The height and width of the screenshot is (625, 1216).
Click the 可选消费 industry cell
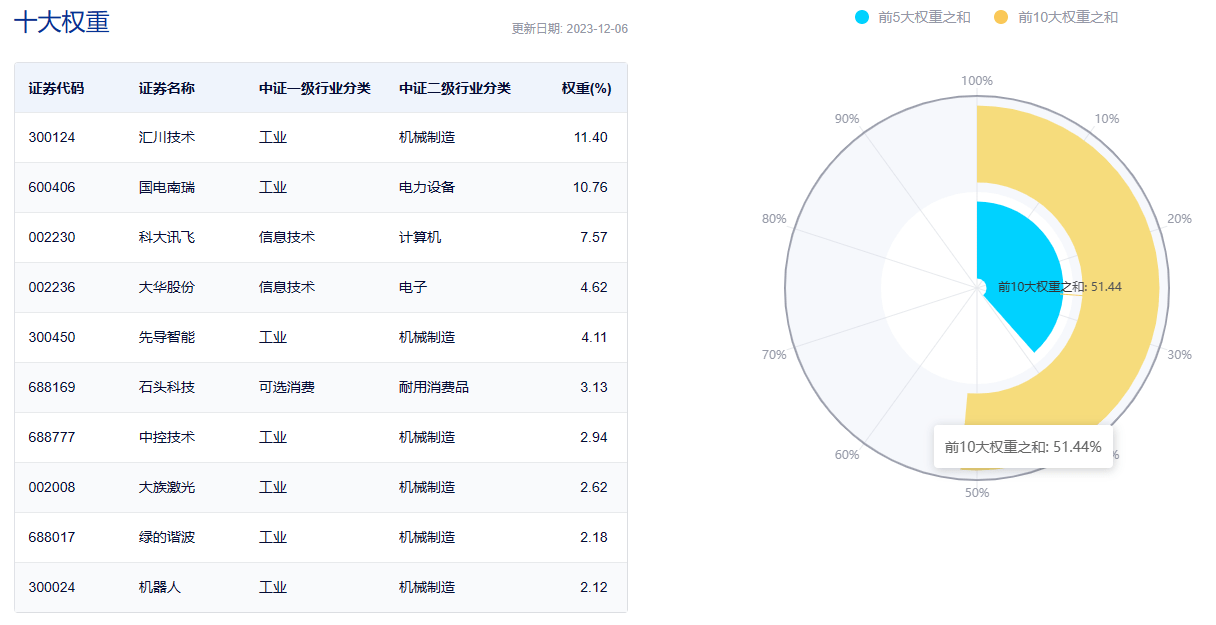[x=286, y=387]
